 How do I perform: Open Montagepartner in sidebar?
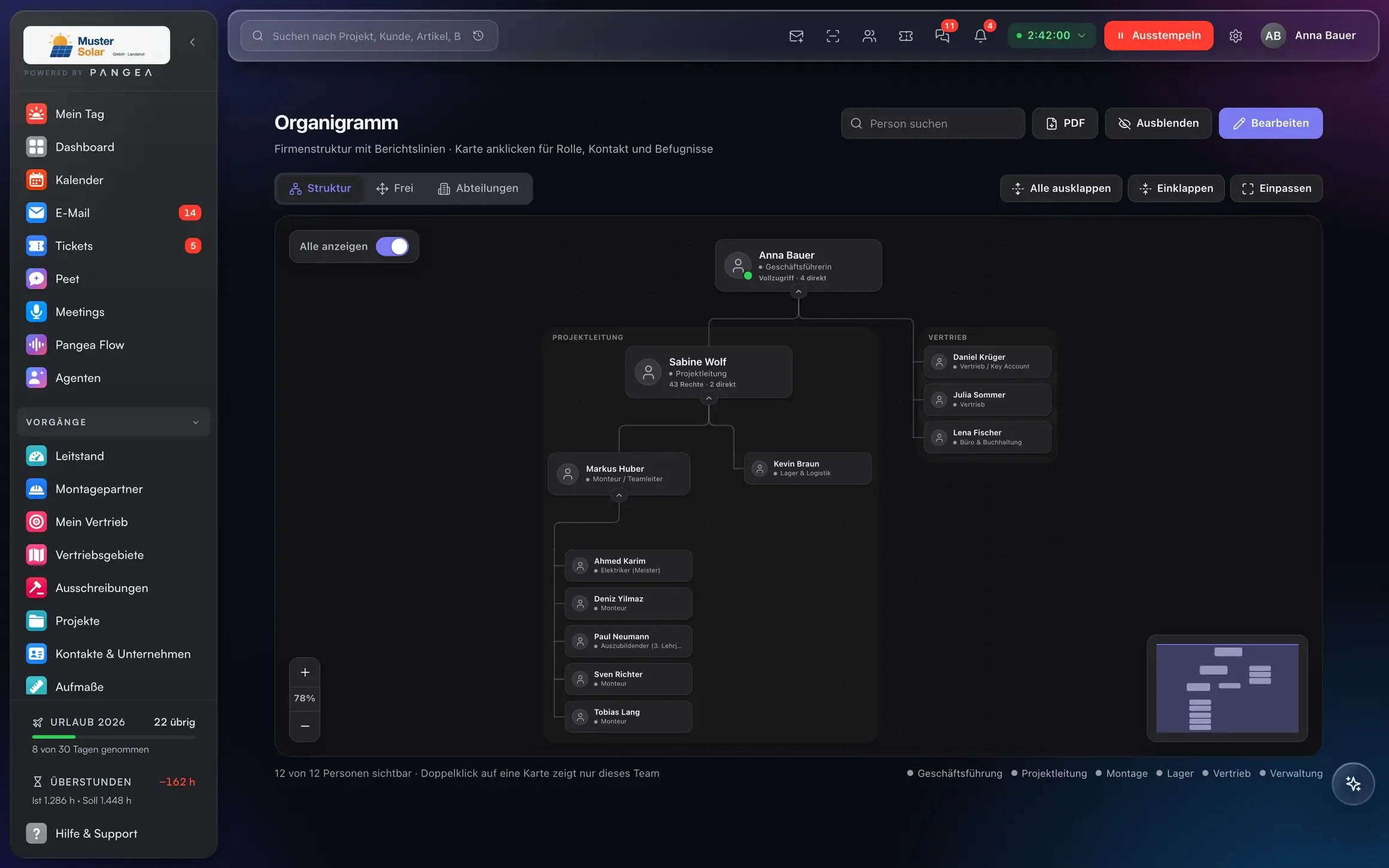(x=114, y=489)
